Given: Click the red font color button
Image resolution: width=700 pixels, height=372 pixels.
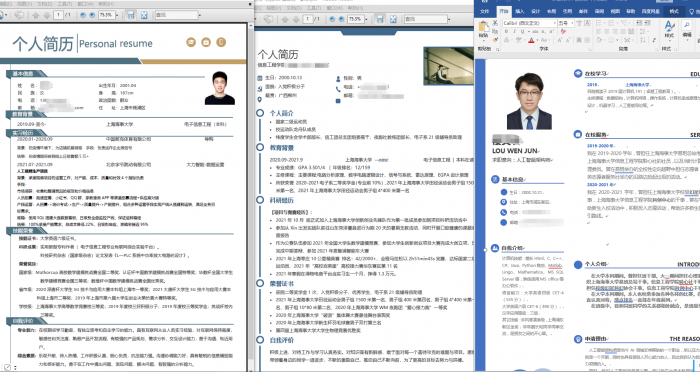Looking at the screenshot, I should pos(531,40).
